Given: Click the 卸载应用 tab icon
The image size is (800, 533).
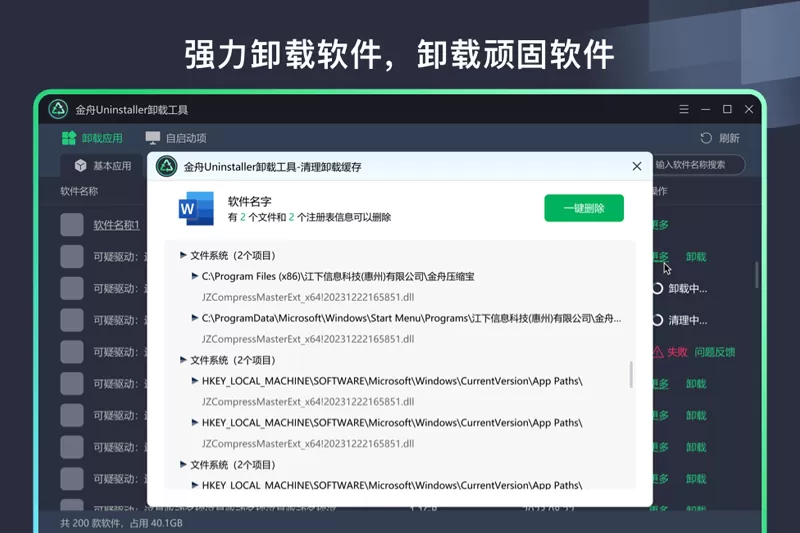Looking at the screenshot, I should (x=69, y=138).
